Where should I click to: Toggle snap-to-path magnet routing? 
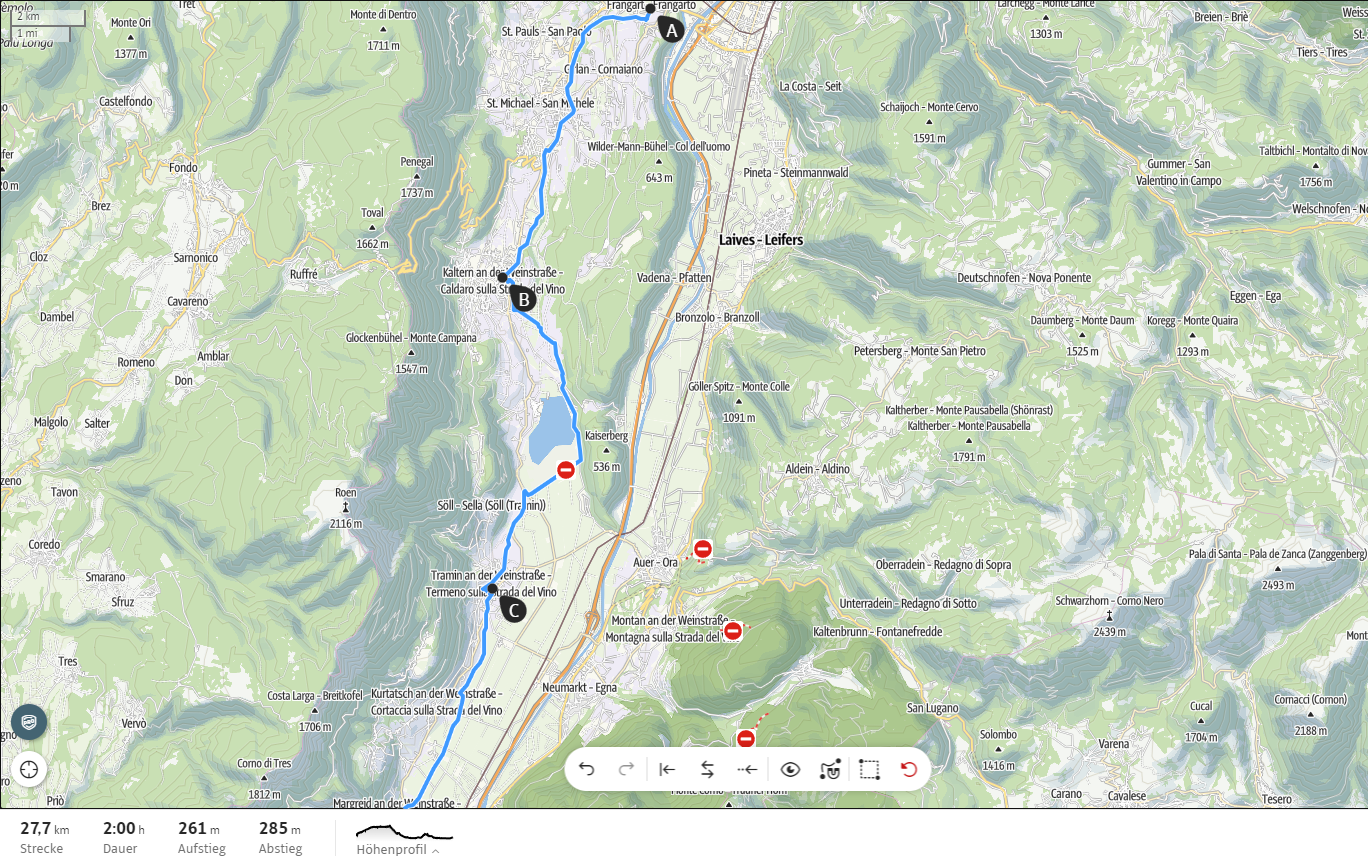(830, 769)
